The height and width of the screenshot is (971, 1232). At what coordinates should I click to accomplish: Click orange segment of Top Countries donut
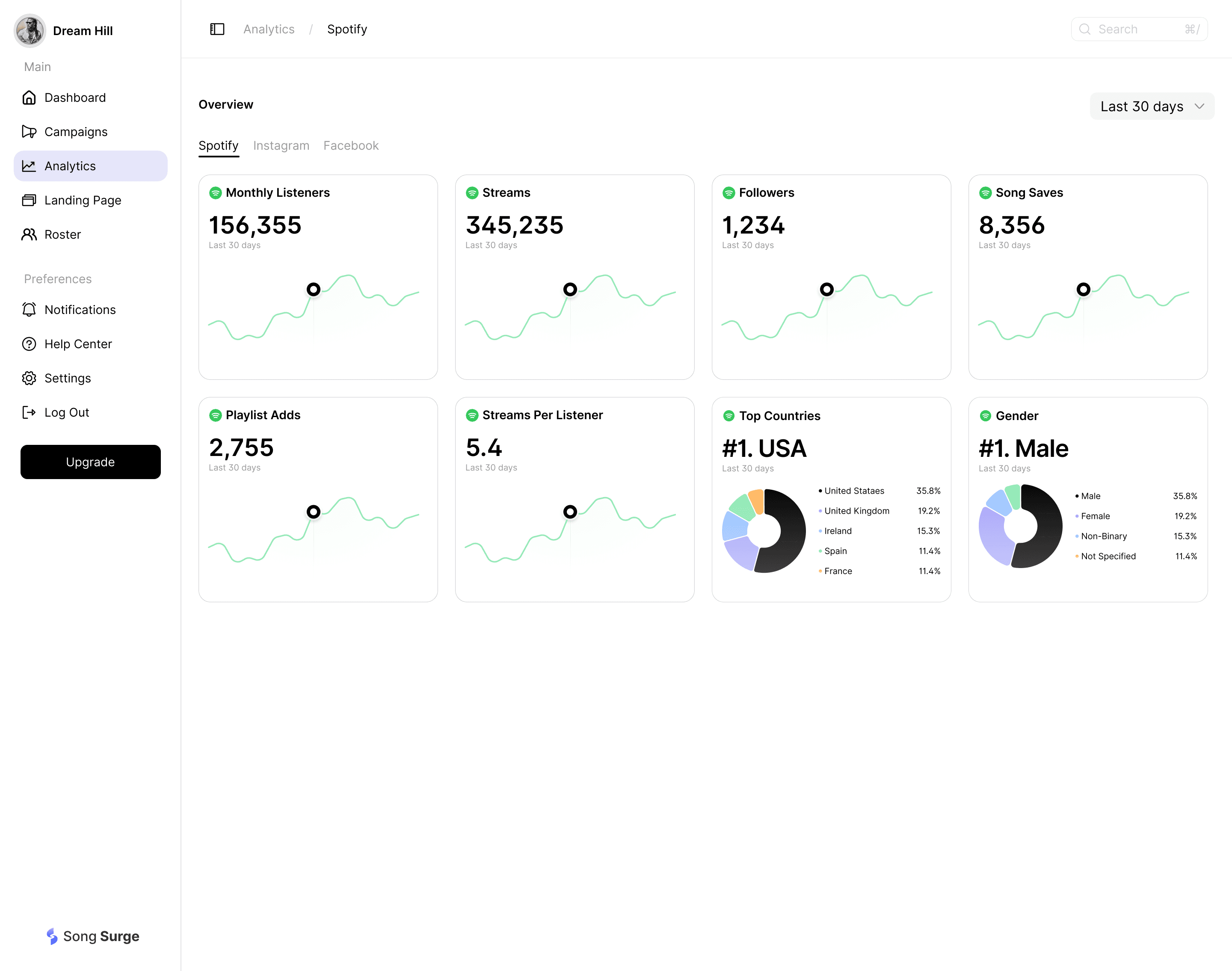click(757, 501)
